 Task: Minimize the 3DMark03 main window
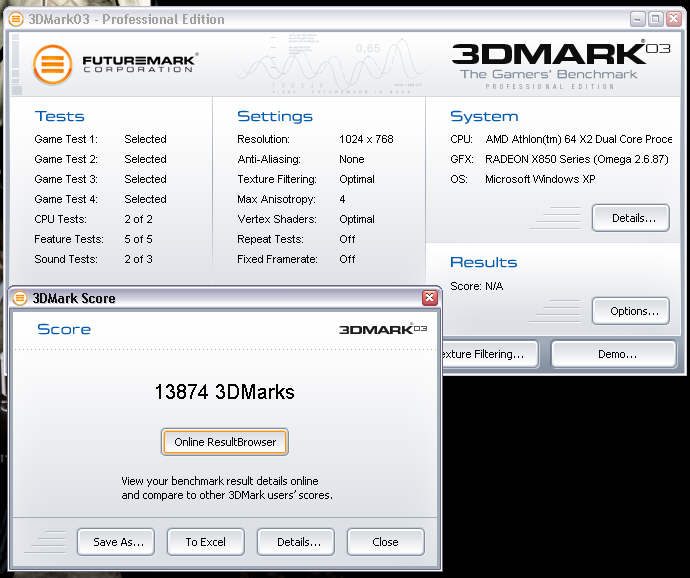tap(638, 19)
